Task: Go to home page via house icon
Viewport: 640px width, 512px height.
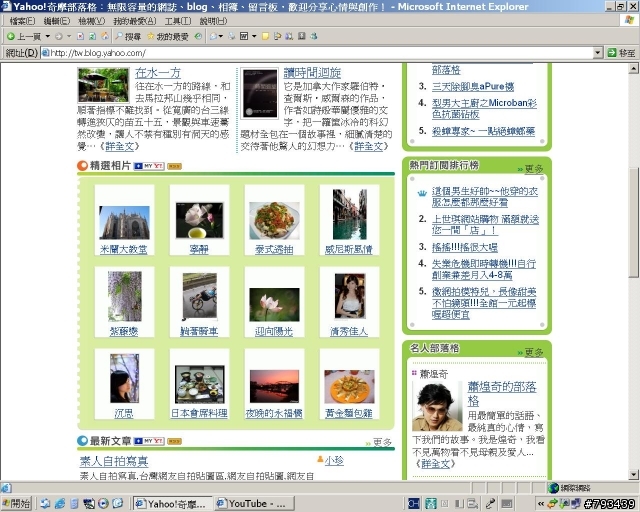Action: [104, 36]
